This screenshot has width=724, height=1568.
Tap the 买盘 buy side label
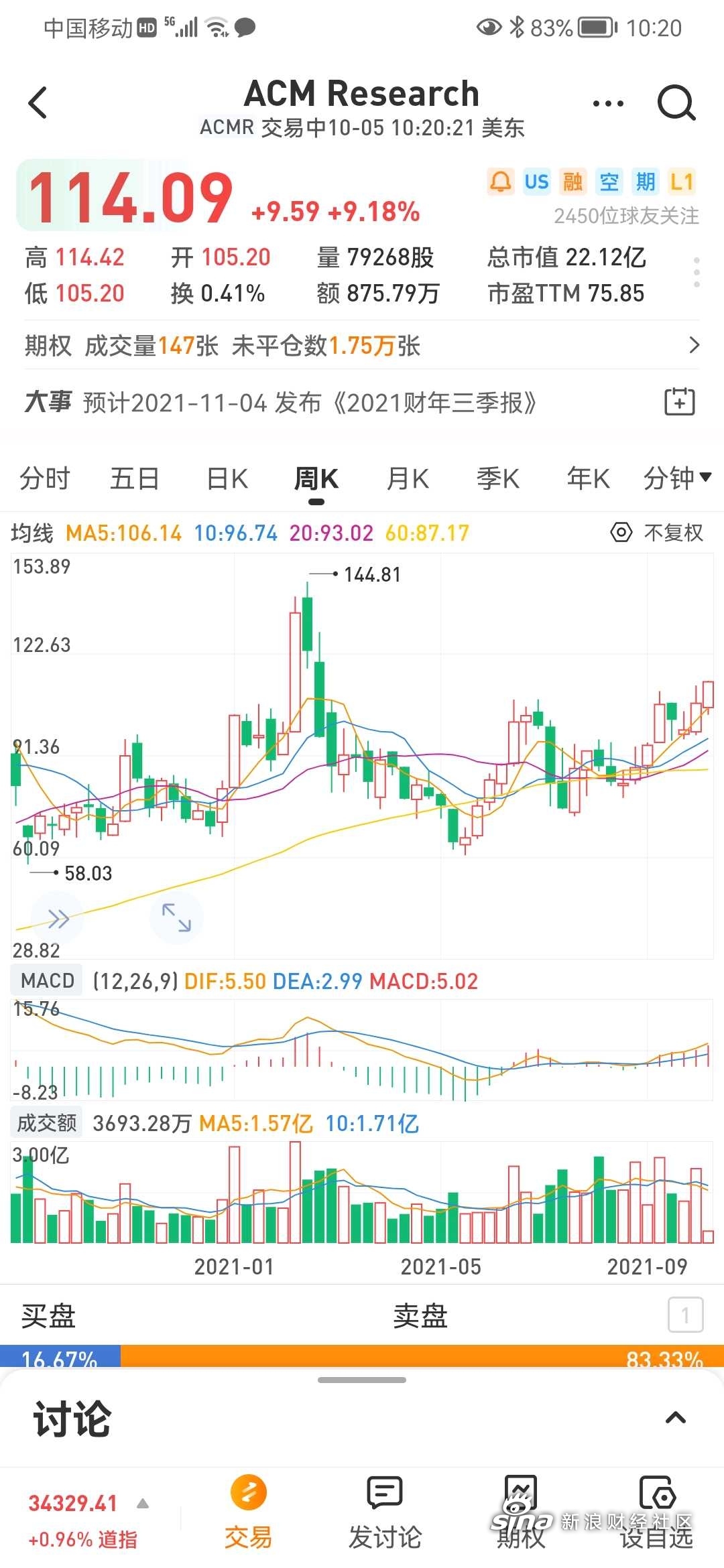[48, 1315]
